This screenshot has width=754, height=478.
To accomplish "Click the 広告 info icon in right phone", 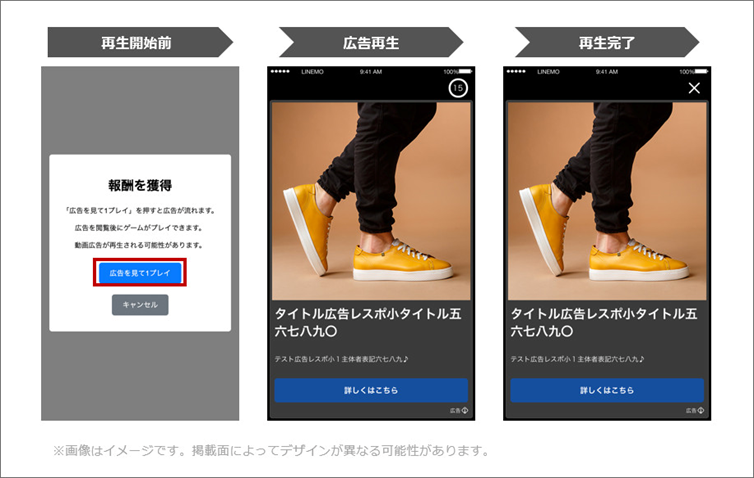I will (x=701, y=411).
